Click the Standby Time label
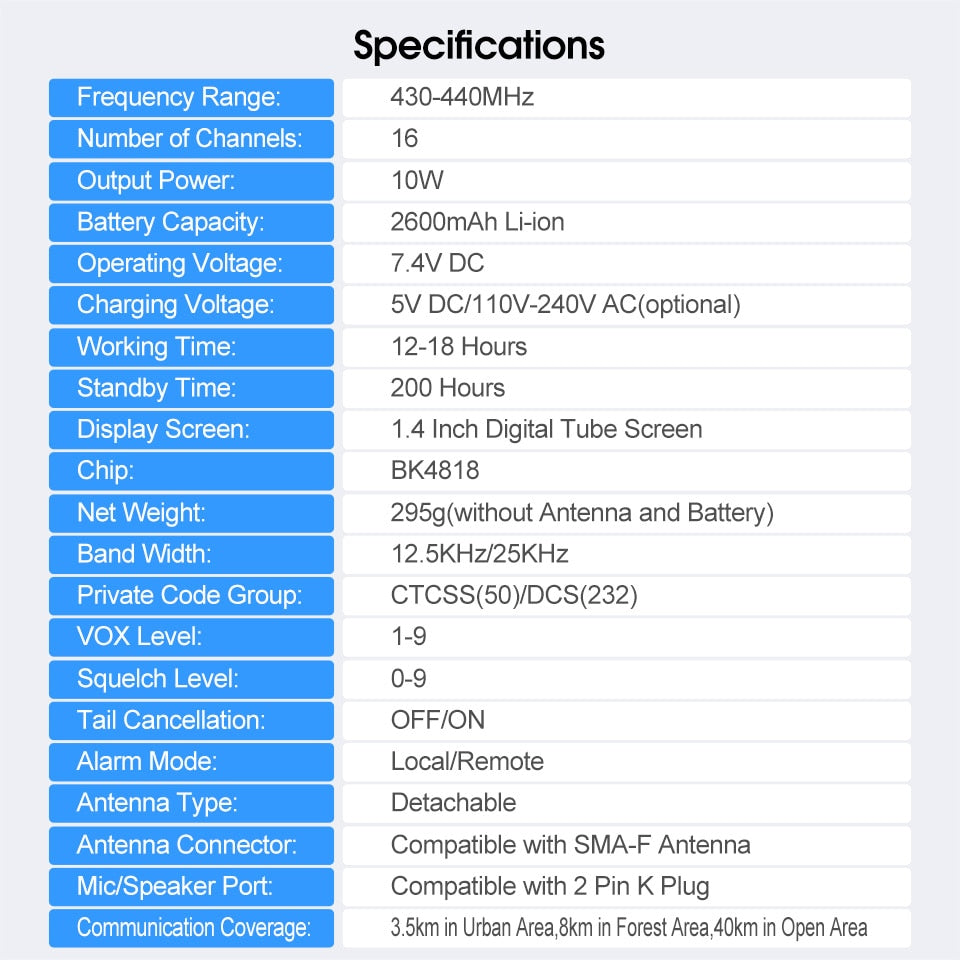This screenshot has width=960, height=960. (155, 388)
